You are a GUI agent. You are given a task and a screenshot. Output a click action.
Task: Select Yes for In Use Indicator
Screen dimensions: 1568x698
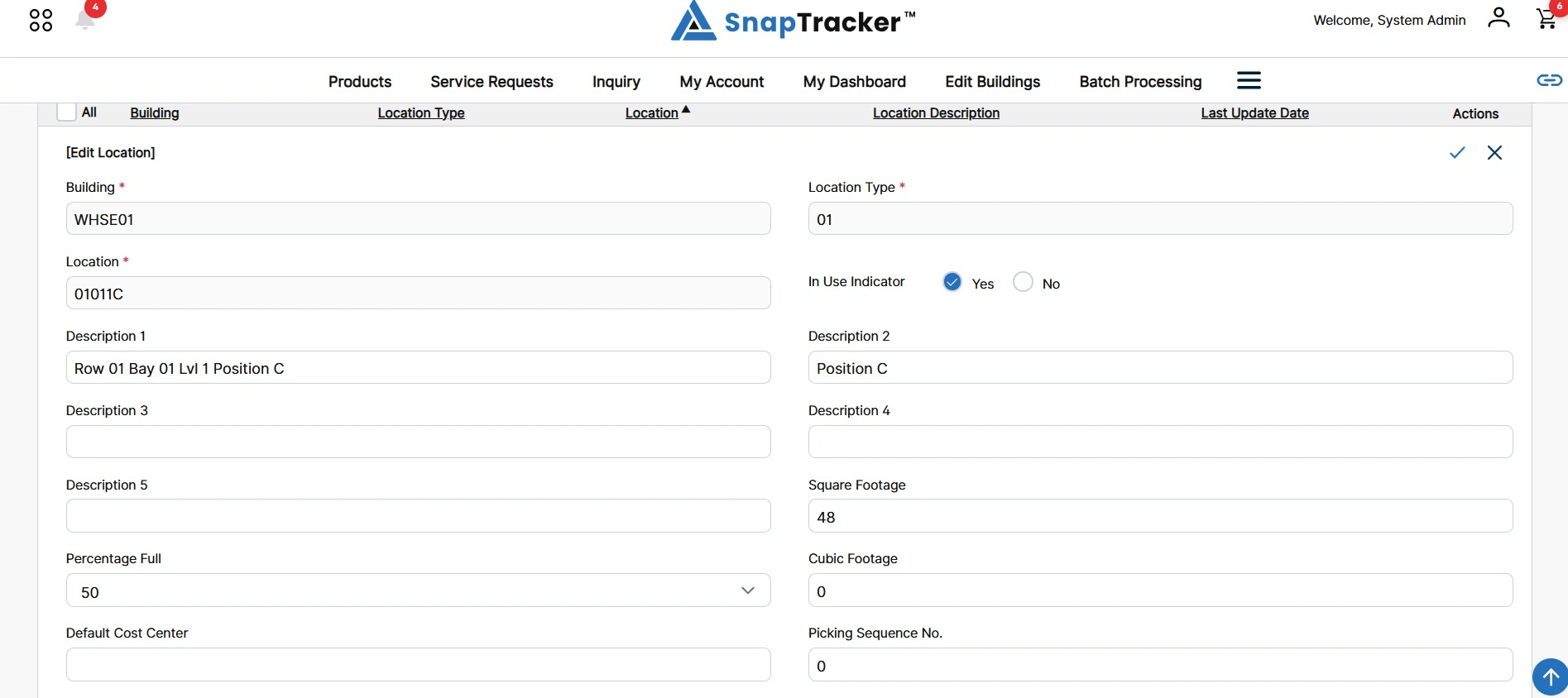952,282
